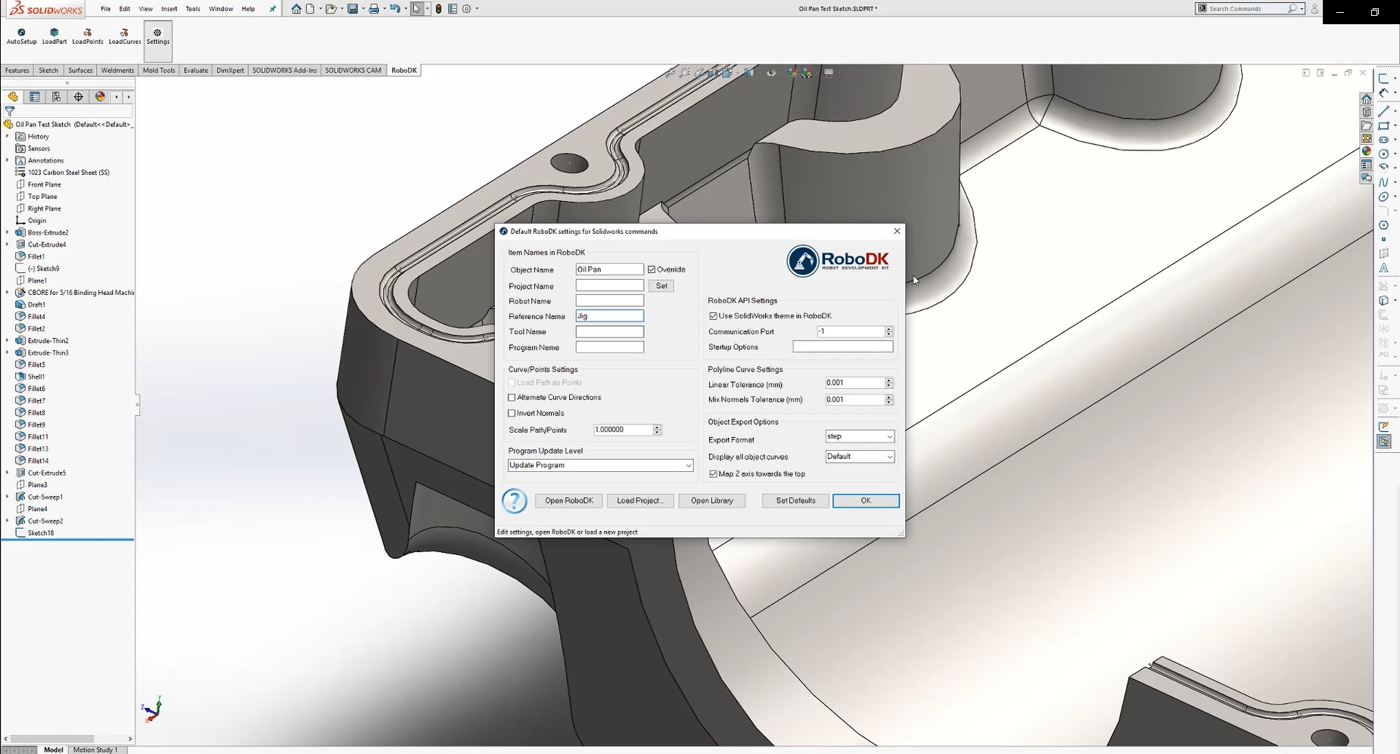Click the help question mark in the RoboDK dialog
Image resolution: width=1400 pixels, height=754 pixels.
pyautogui.click(x=514, y=500)
